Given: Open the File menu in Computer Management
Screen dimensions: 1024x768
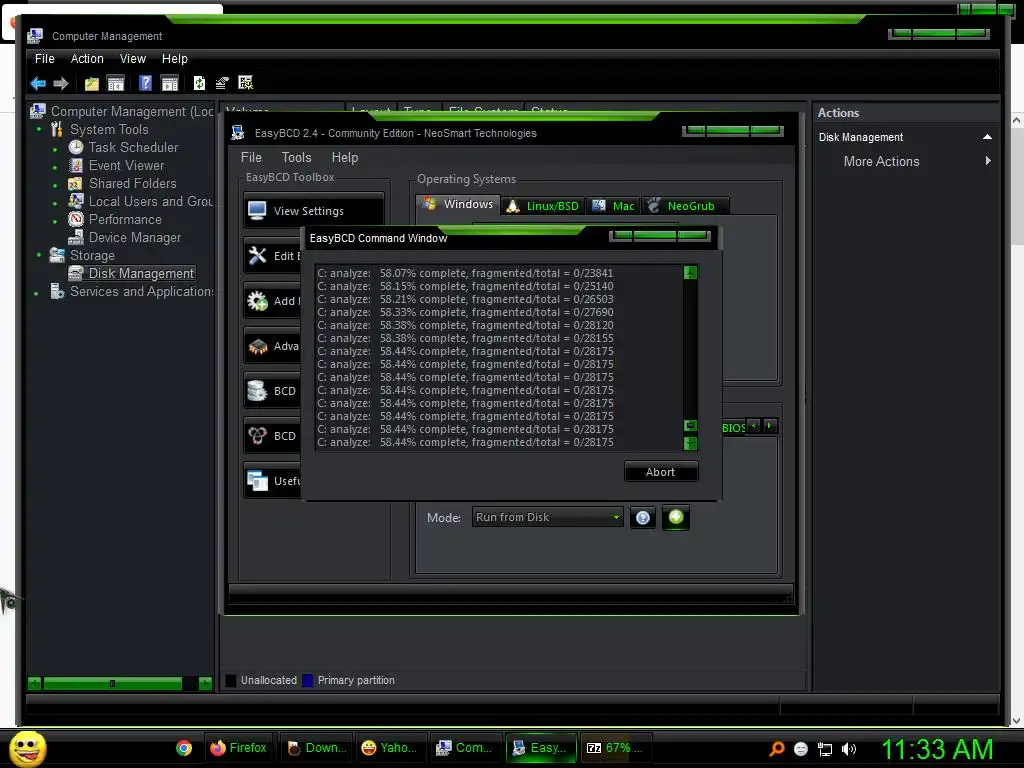Looking at the screenshot, I should 44,59.
